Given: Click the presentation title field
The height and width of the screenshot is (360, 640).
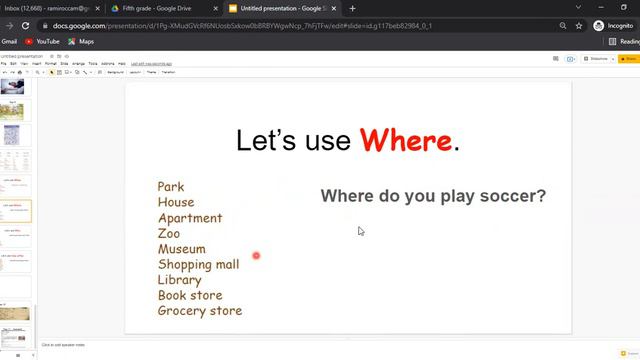Looking at the screenshot, I should pyautogui.click(x=22, y=56).
